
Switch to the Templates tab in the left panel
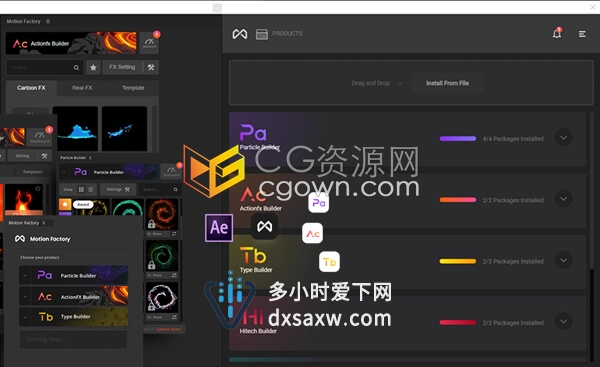tap(32, 172)
